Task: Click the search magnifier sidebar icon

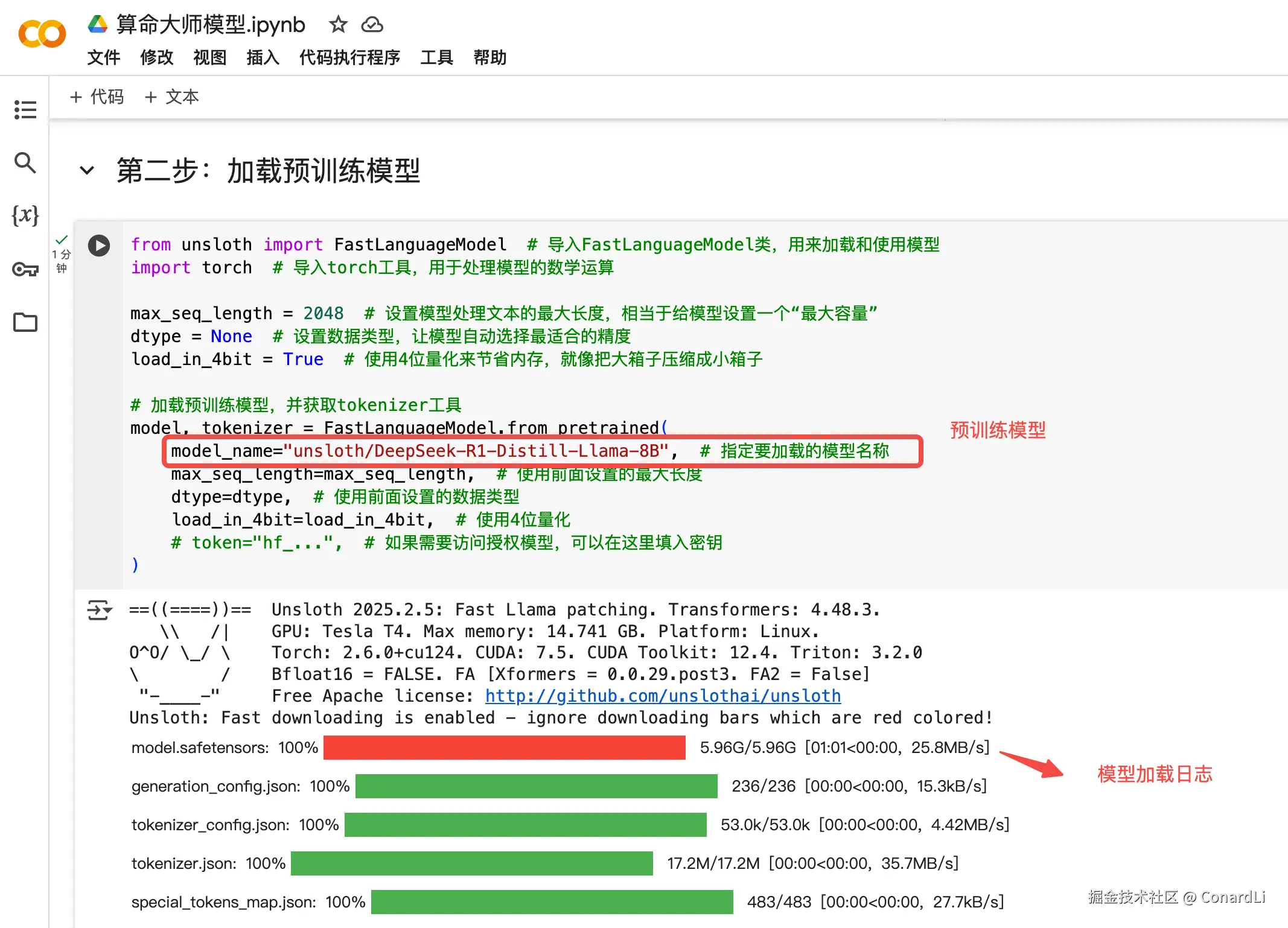Action: click(x=25, y=162)
